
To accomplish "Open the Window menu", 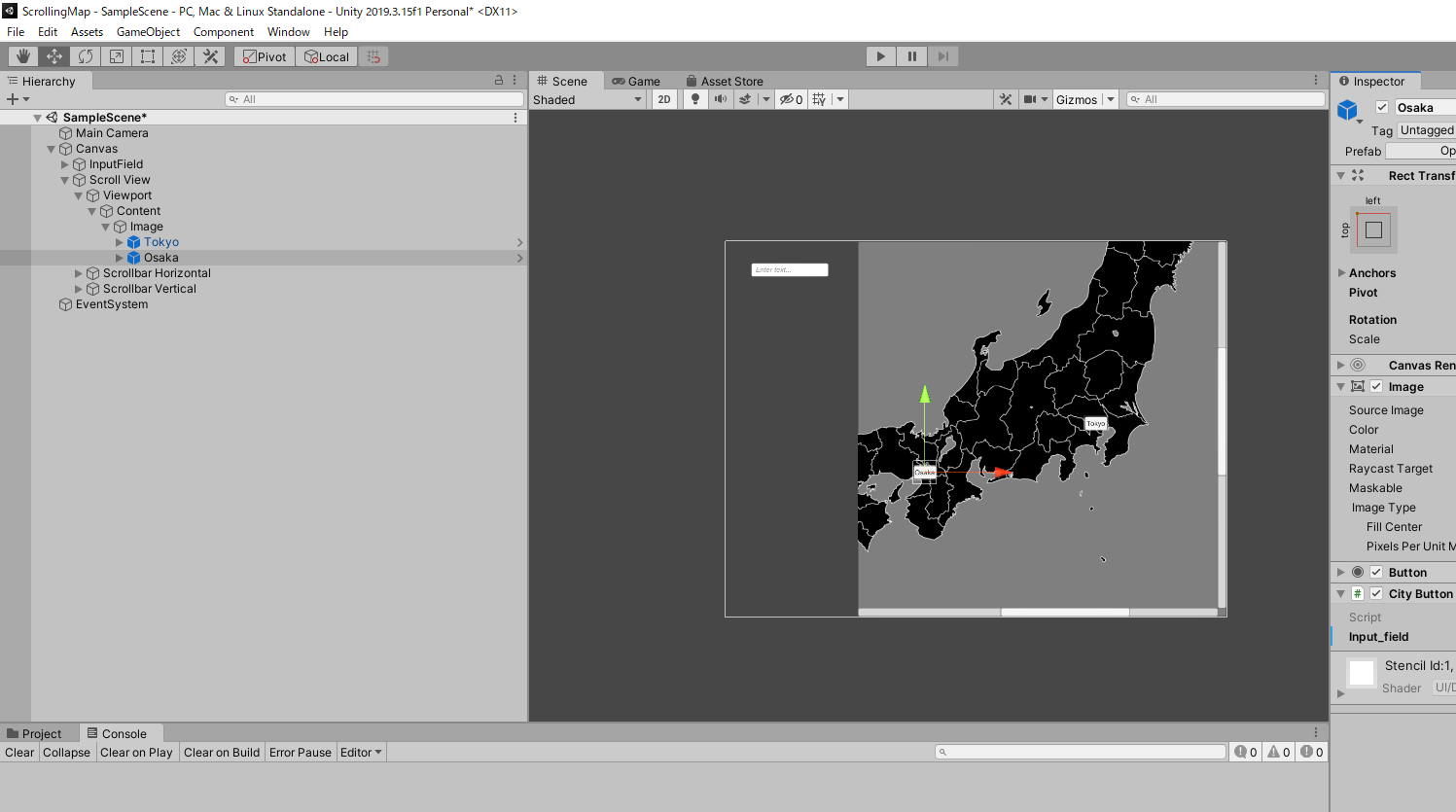I will [x=289, y=32].
